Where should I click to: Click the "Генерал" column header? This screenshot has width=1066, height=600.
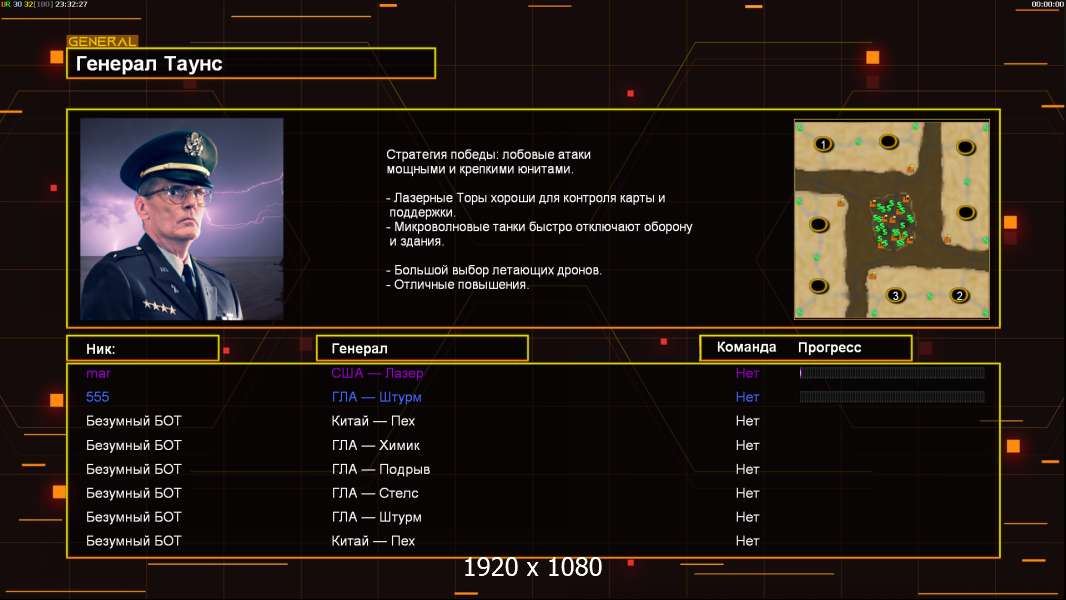click(422, 349)
